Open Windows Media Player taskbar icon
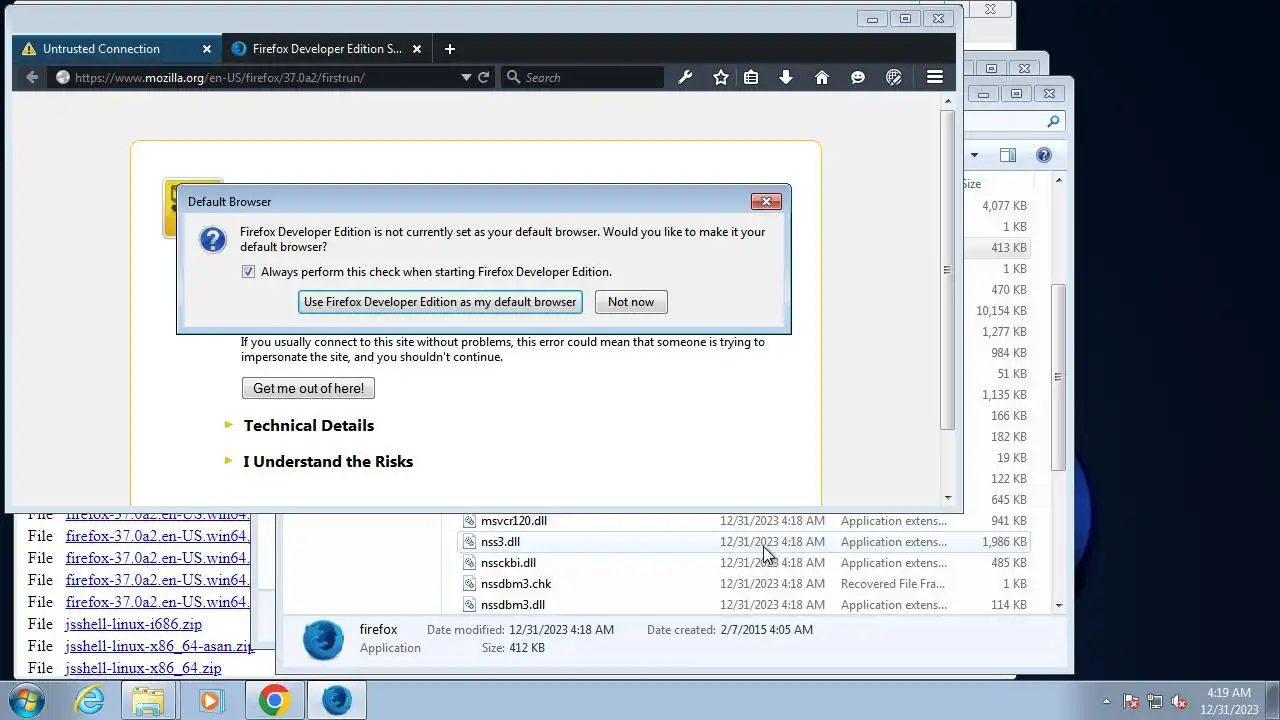1280x720 pixels. [210, 700]
